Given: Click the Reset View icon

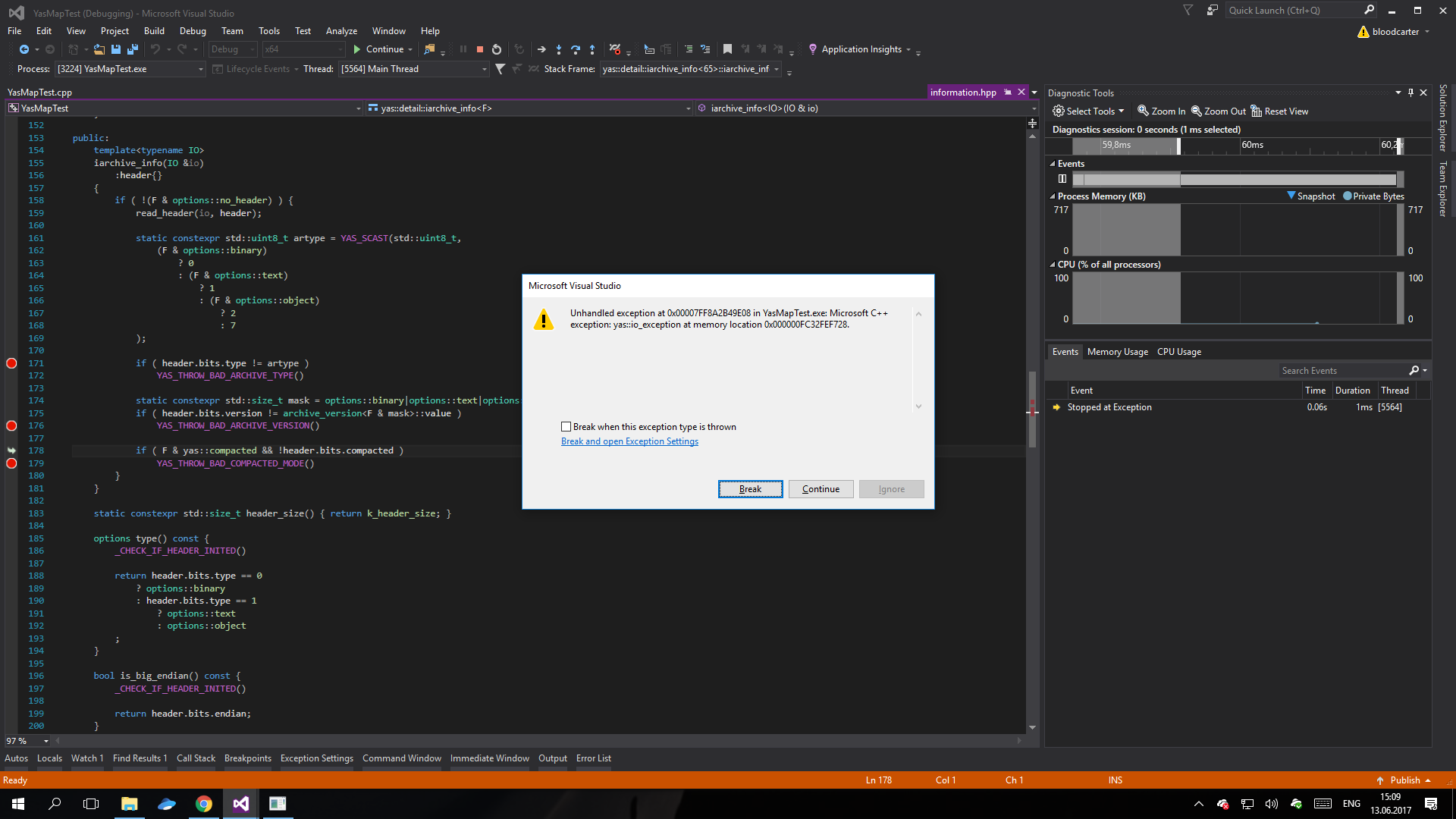Looking at the screenshot, I should pos(1257,111).
